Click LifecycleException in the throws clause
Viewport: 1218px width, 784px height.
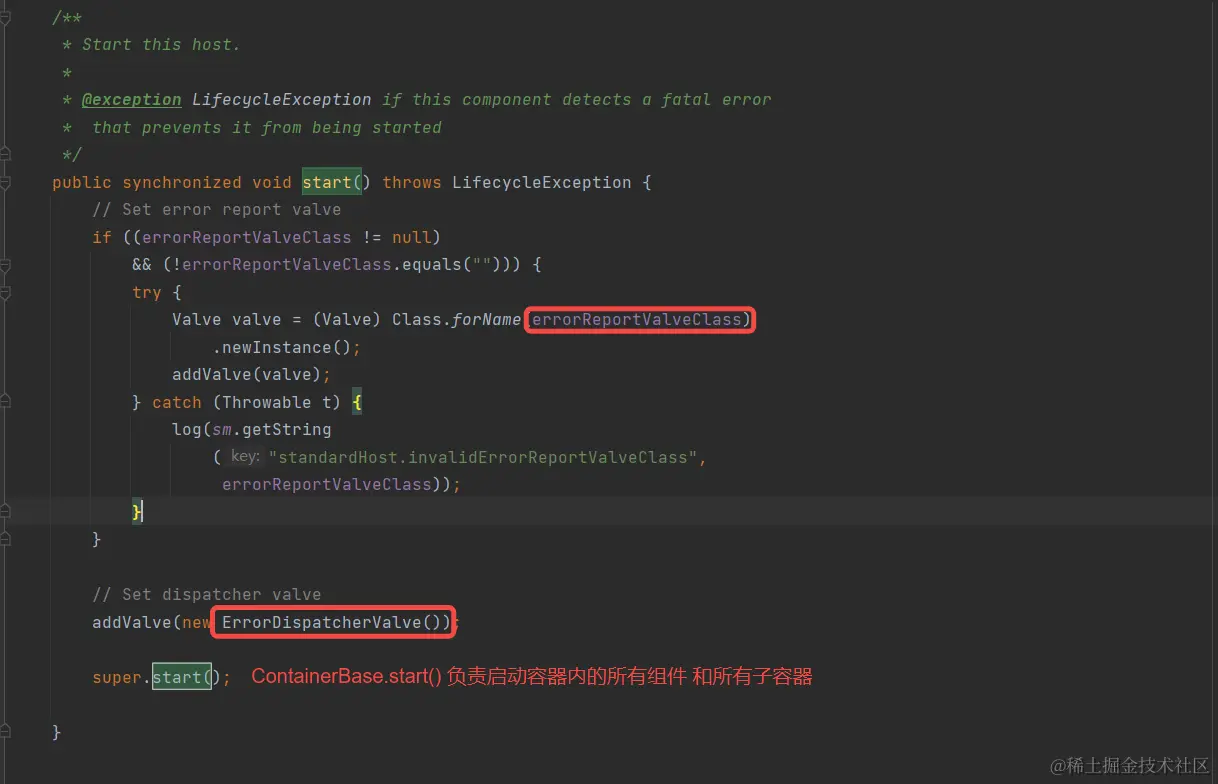541,183
